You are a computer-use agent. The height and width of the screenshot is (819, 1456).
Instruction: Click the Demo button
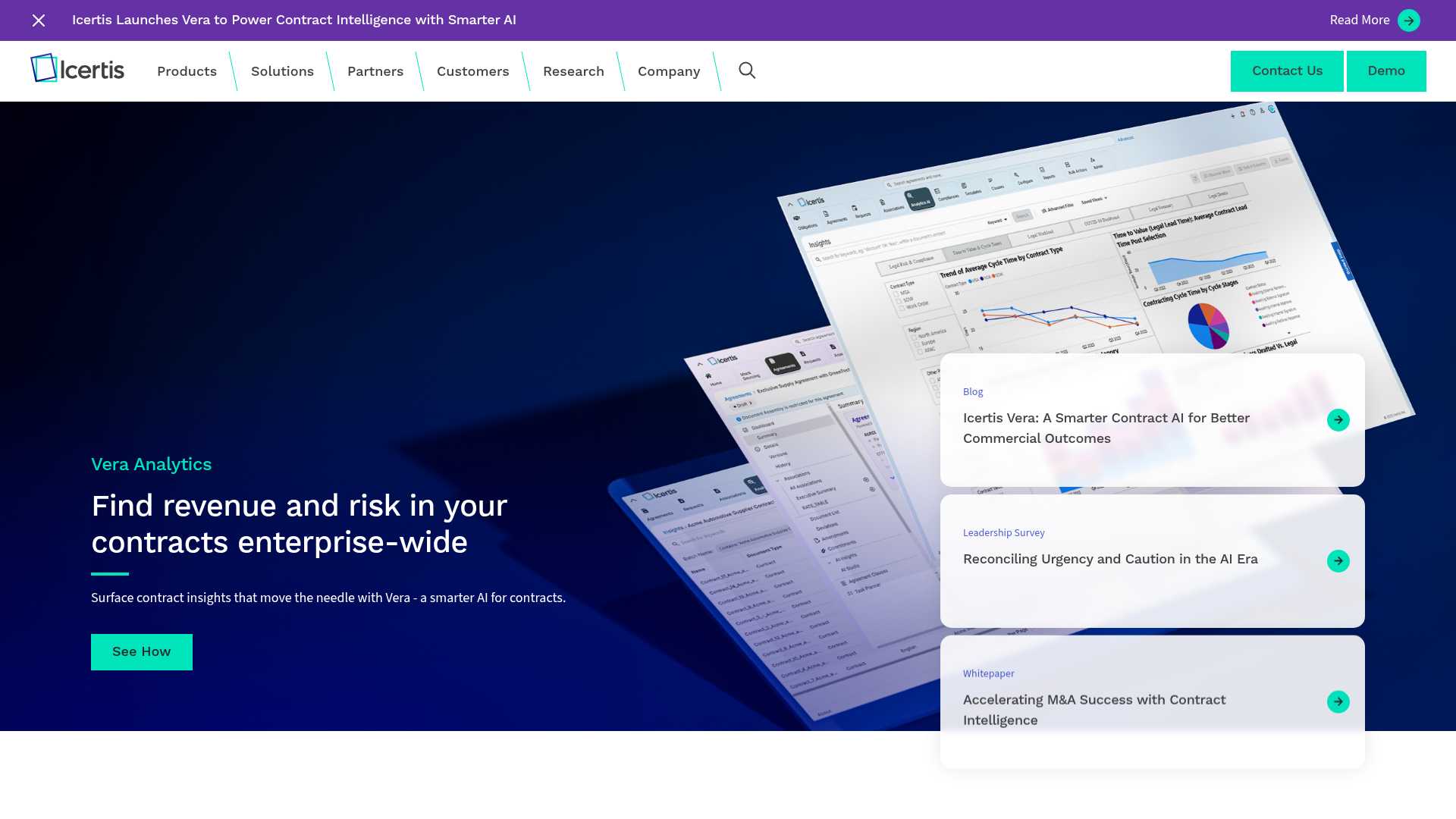coord(1386,71)
